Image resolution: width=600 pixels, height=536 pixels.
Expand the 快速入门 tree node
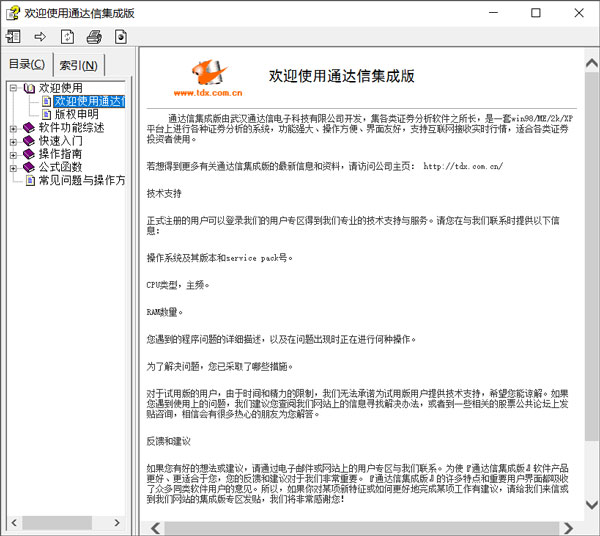(x=13, y=142)
